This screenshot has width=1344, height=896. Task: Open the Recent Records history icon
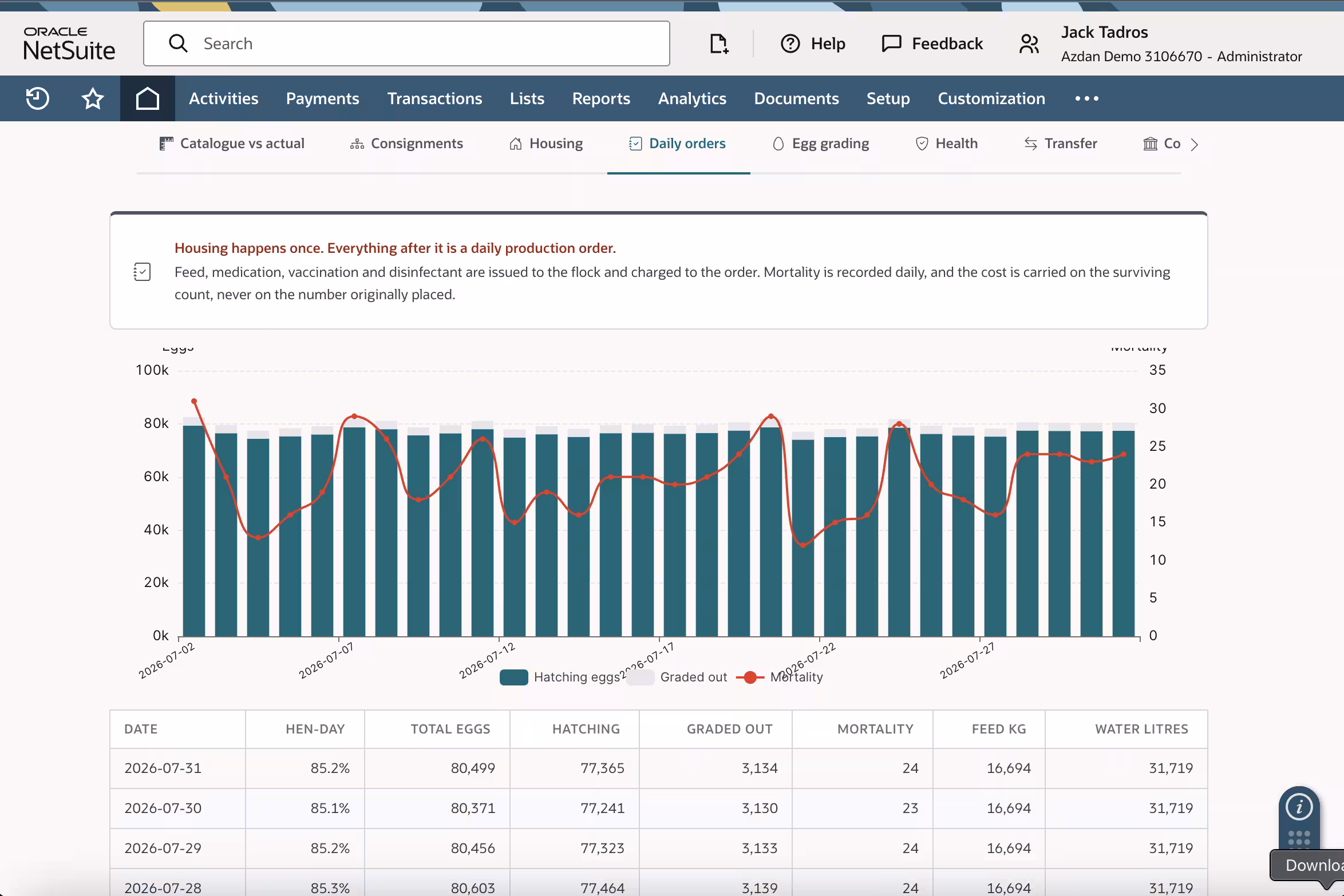coord(38,98)
